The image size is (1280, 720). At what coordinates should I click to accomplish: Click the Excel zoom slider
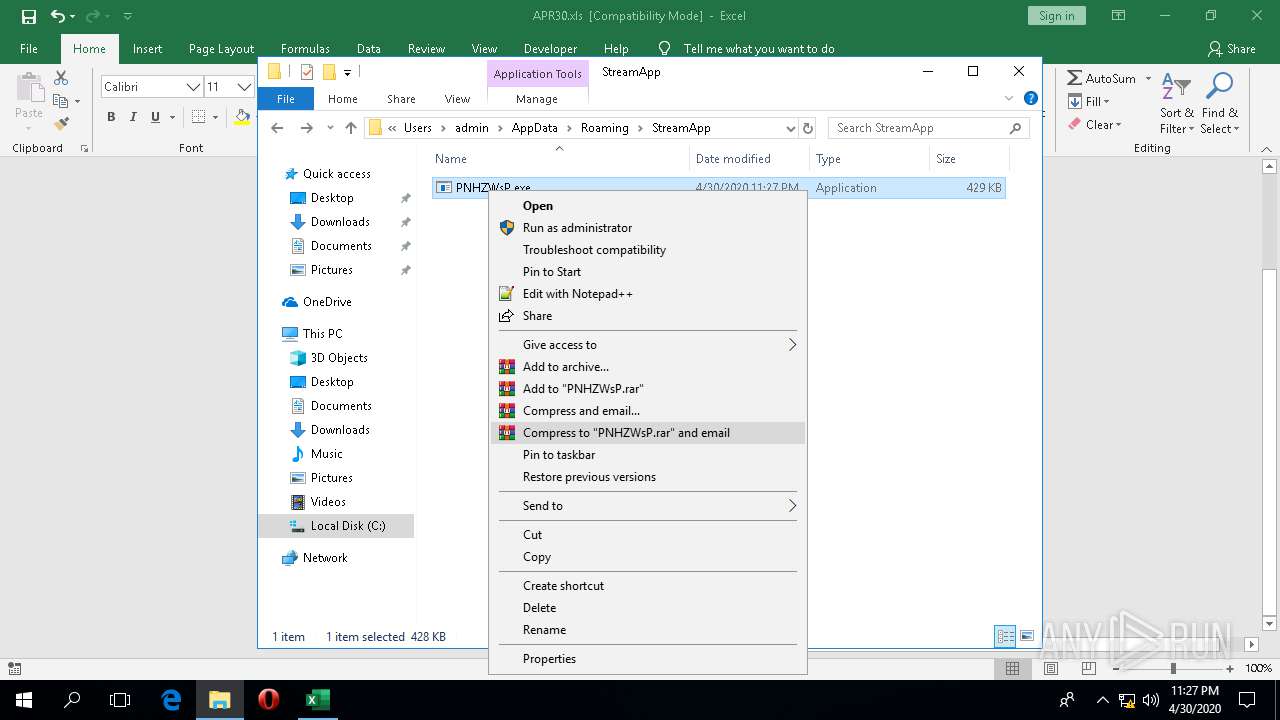1173,668
